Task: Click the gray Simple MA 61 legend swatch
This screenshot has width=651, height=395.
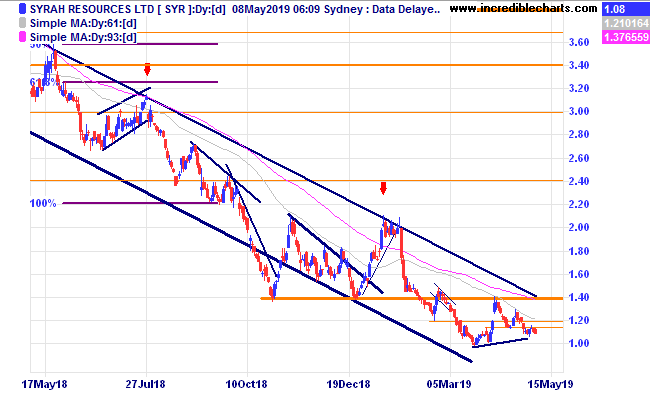Action: [23, 23]
